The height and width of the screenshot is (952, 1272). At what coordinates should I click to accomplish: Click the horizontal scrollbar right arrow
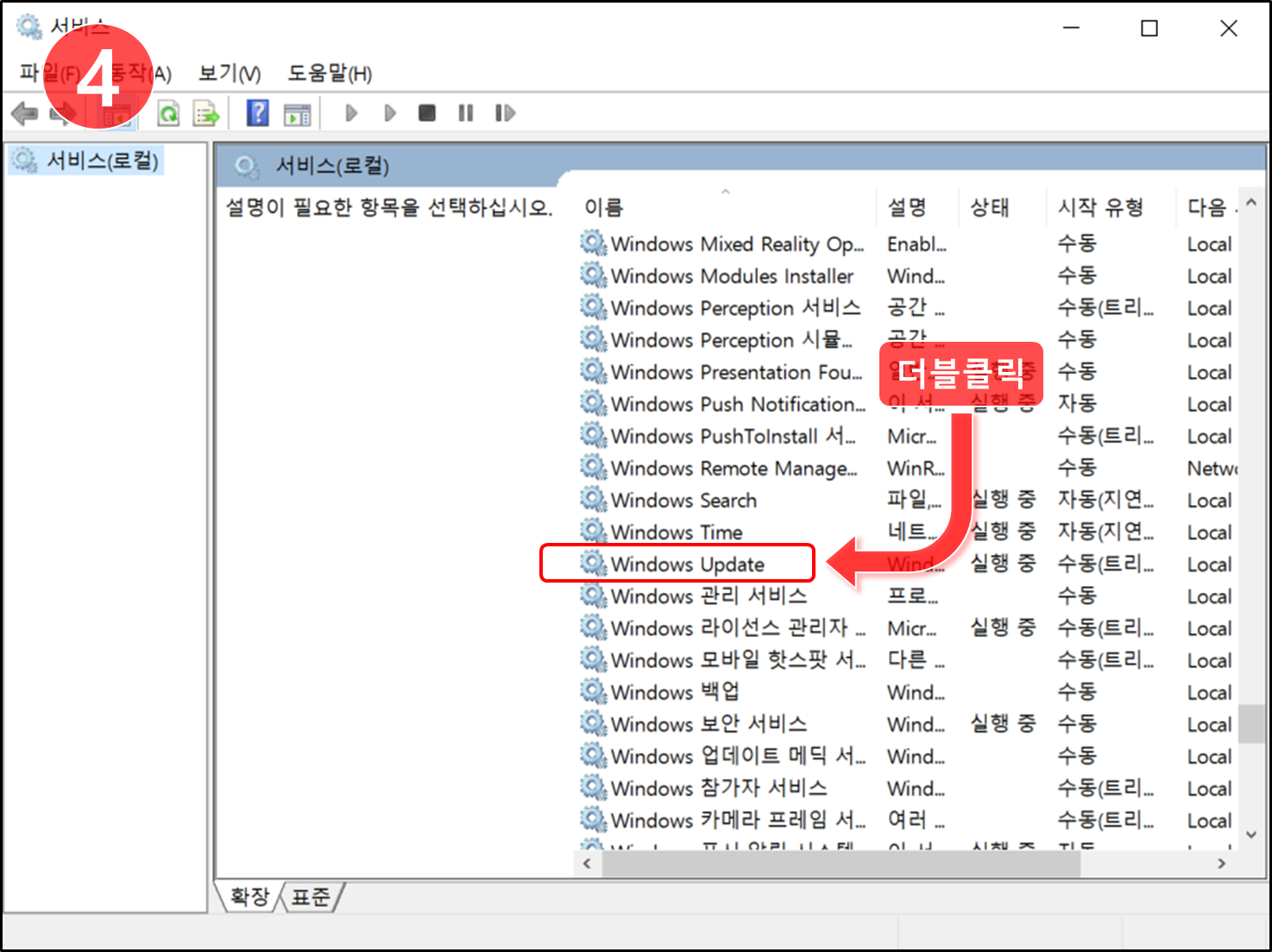pyautogui.click(x=1221, y=863)
